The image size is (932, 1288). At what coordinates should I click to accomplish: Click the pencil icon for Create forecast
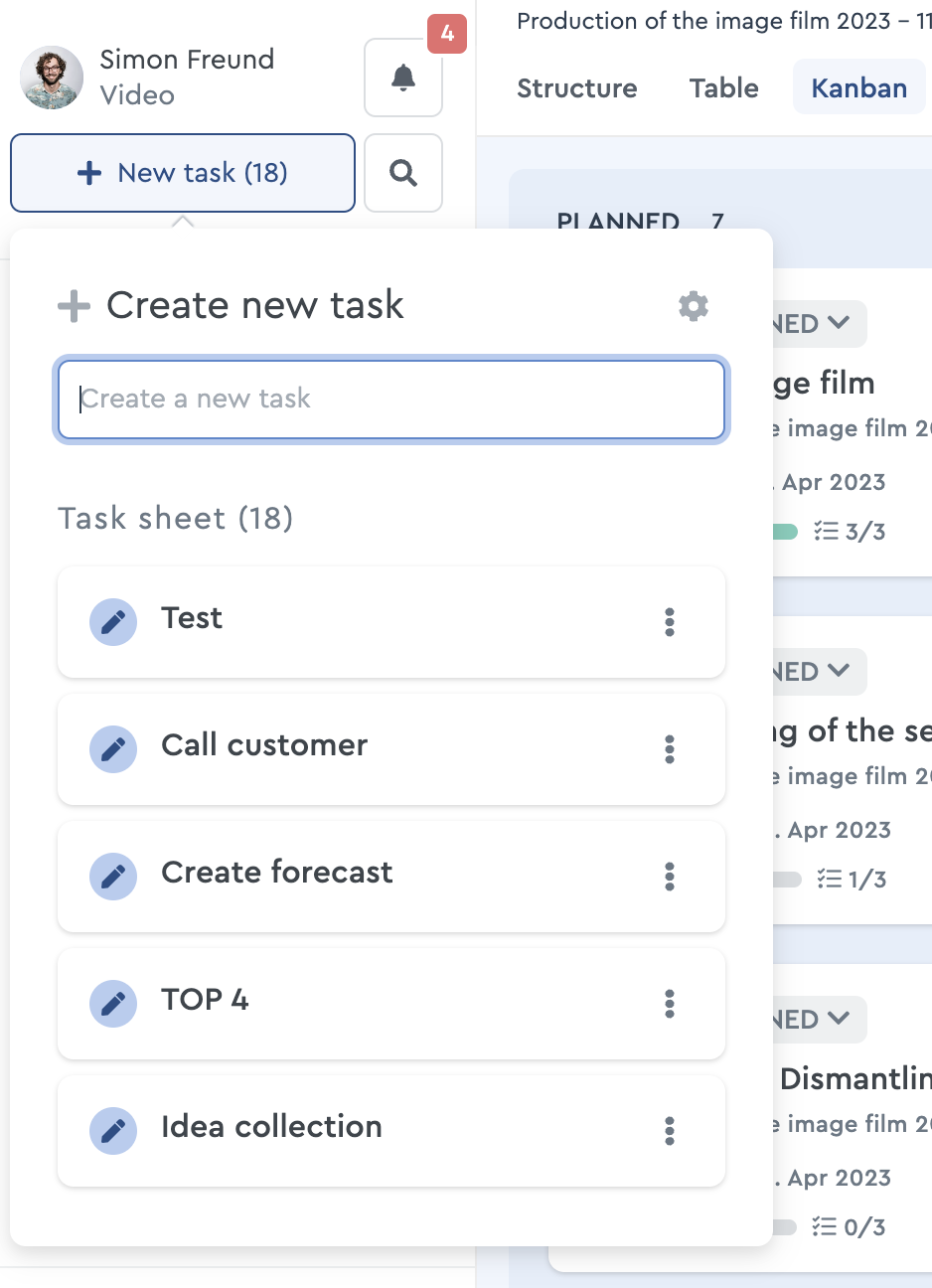coord(113,877)
